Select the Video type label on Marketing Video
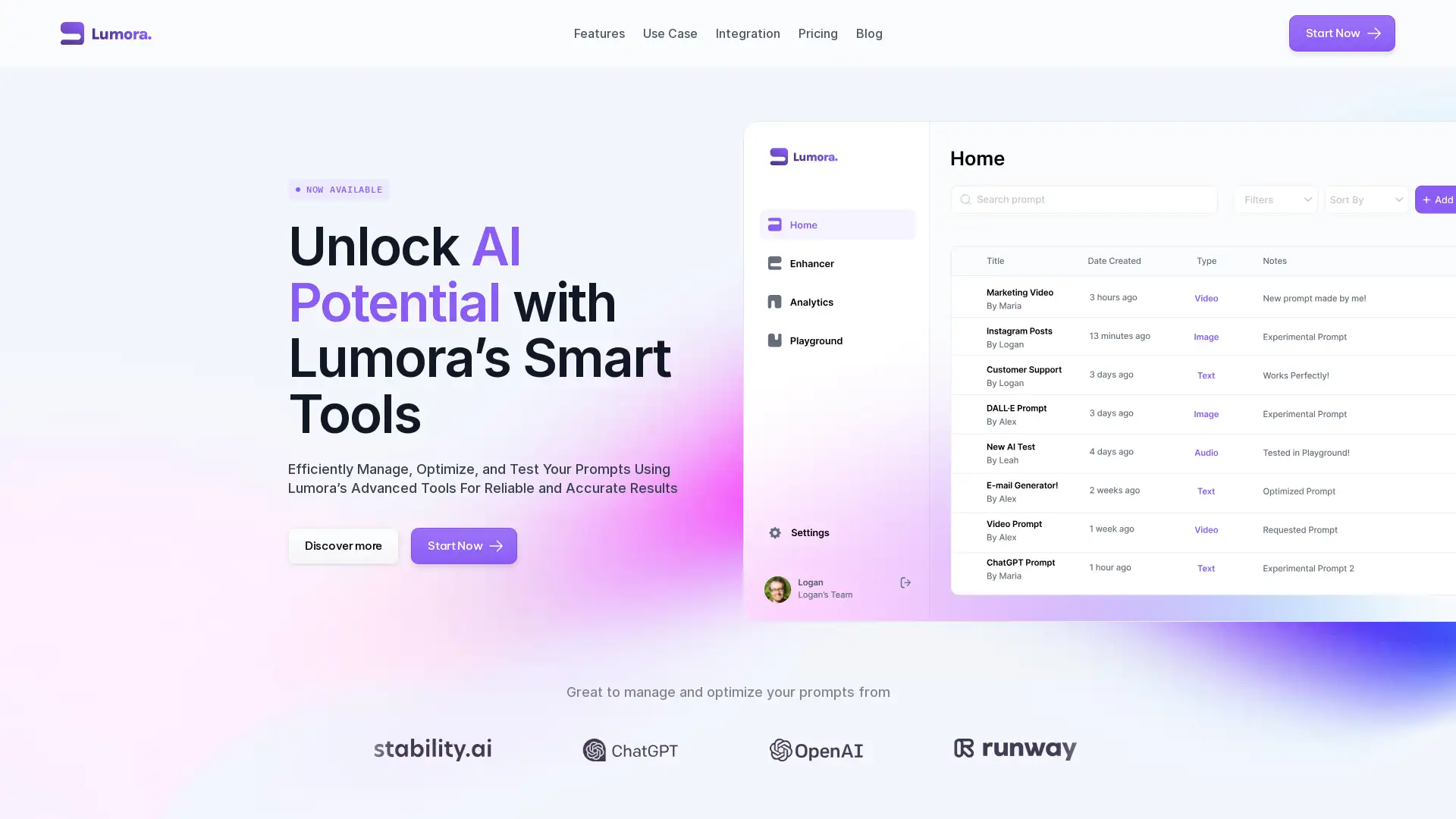 [x=1206, y=298]
